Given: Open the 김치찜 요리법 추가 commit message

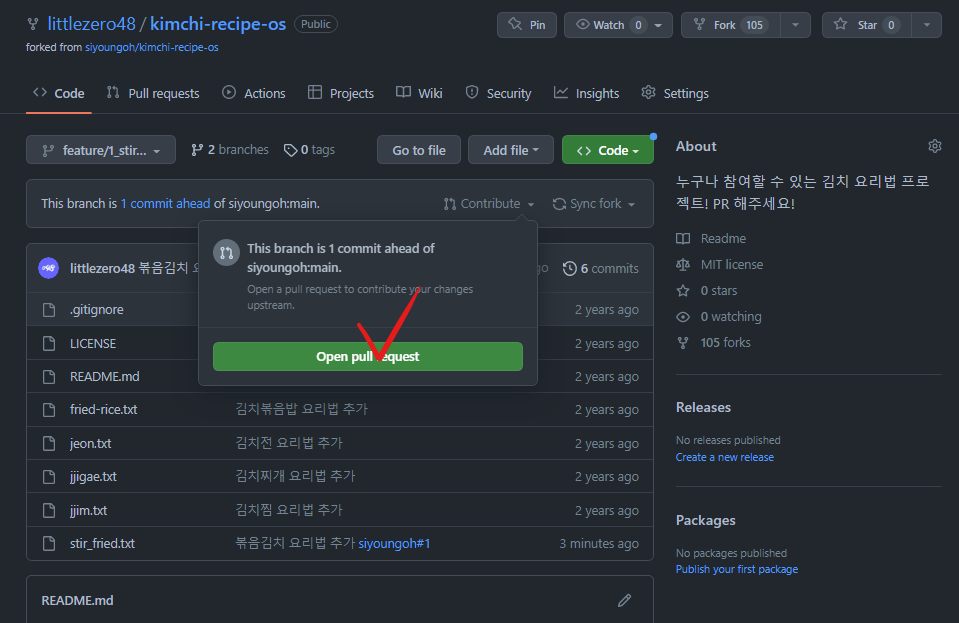Looking at the screenshot, I should click(289, 510).
